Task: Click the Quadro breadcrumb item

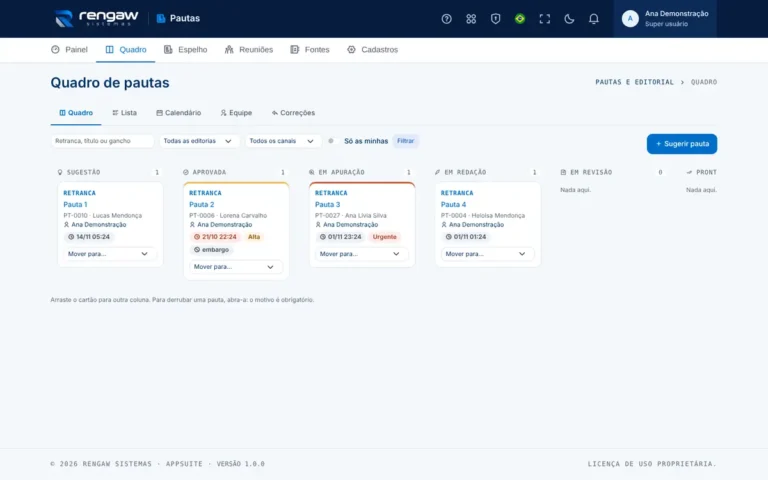Action: [x=704, y=82]
